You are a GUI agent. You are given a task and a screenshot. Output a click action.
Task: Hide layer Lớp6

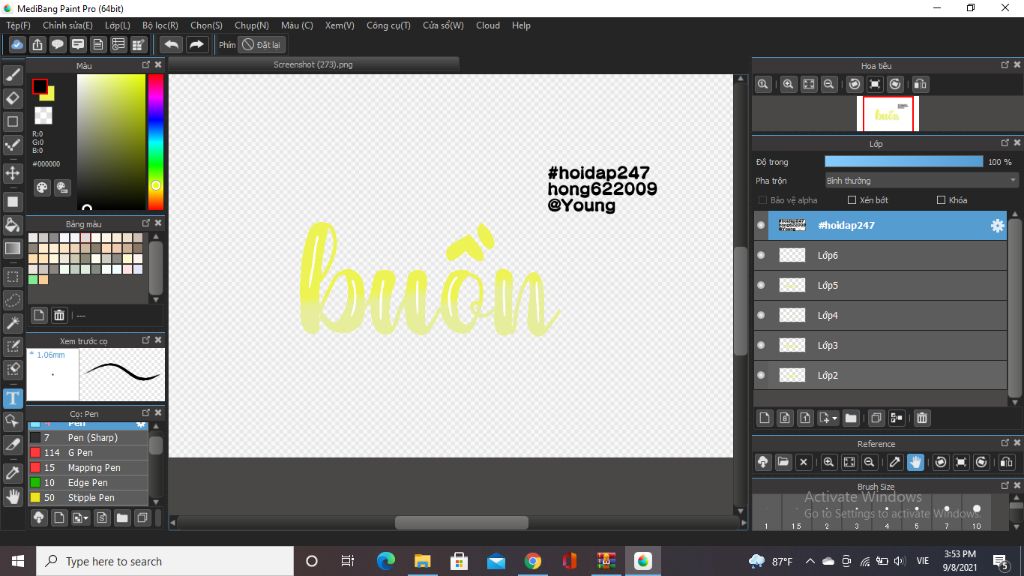pos(761,255)
